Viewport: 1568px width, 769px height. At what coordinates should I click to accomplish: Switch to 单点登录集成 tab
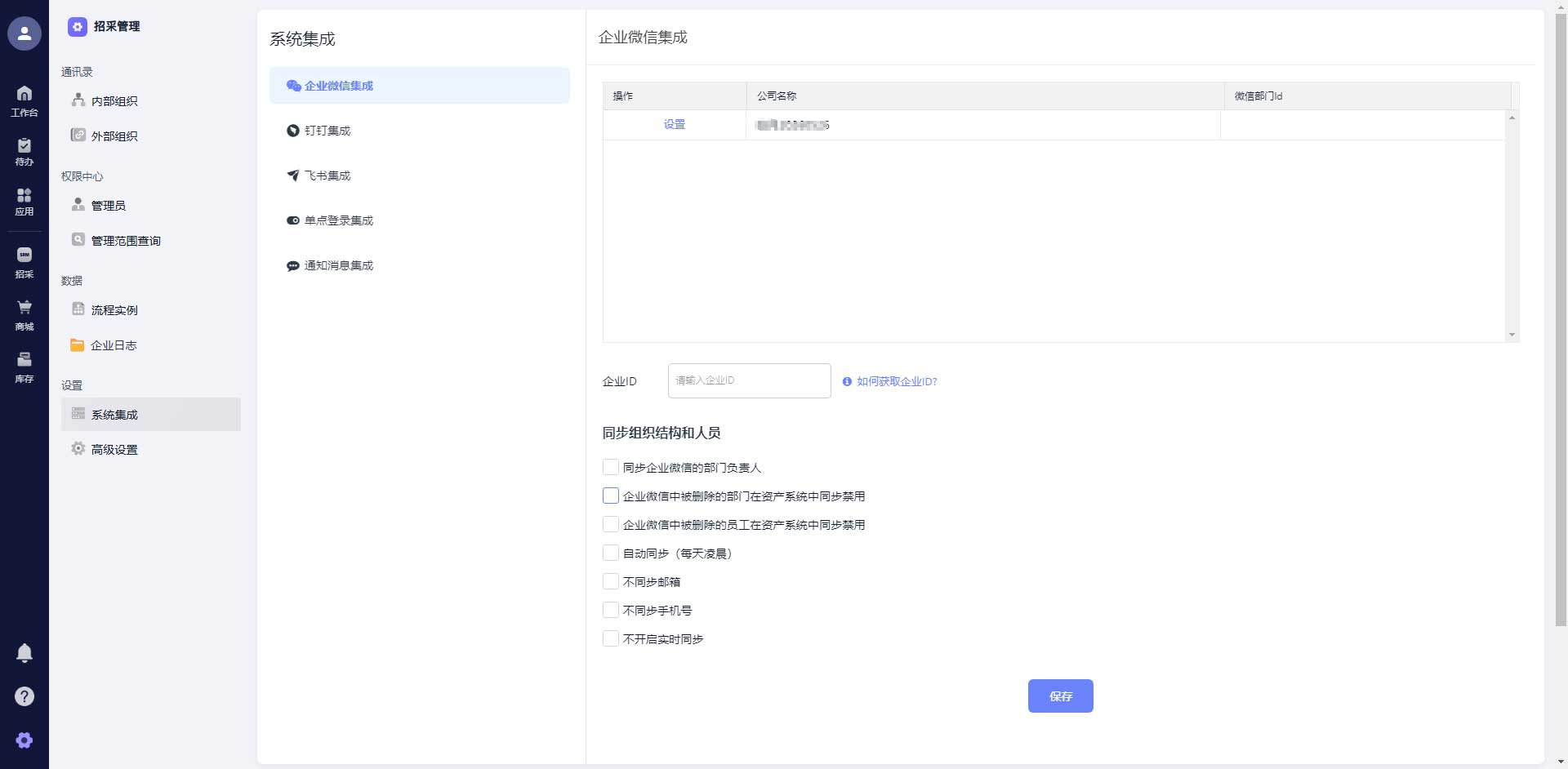pos(420,220)
